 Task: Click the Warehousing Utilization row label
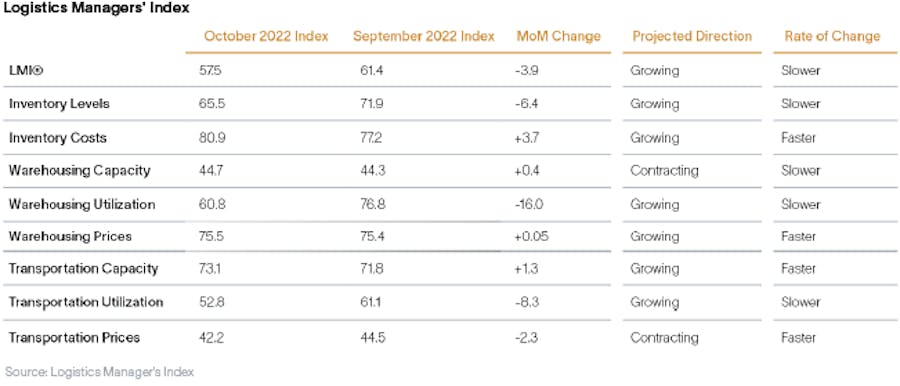pos(82,204)
